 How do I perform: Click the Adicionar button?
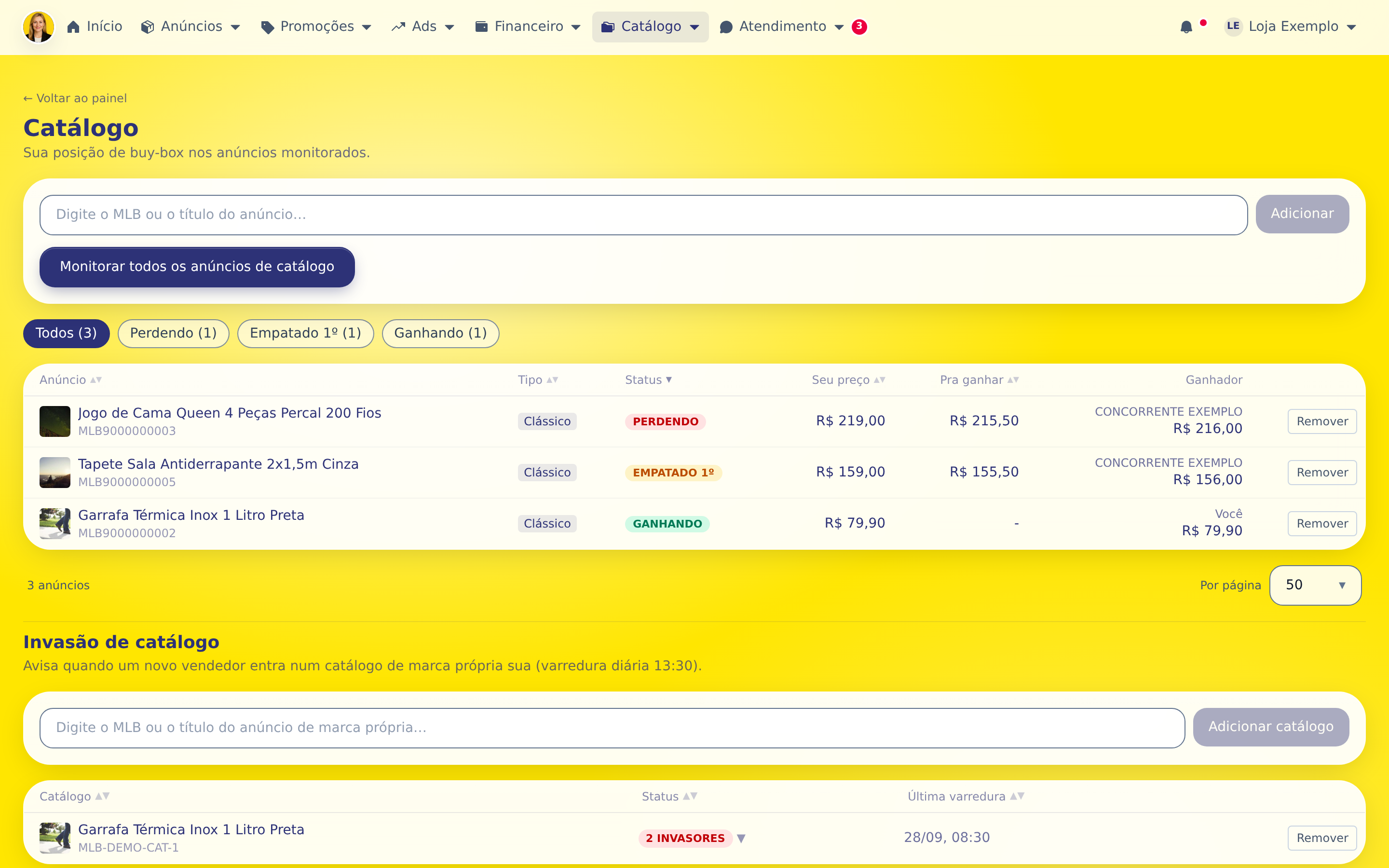1302,214
